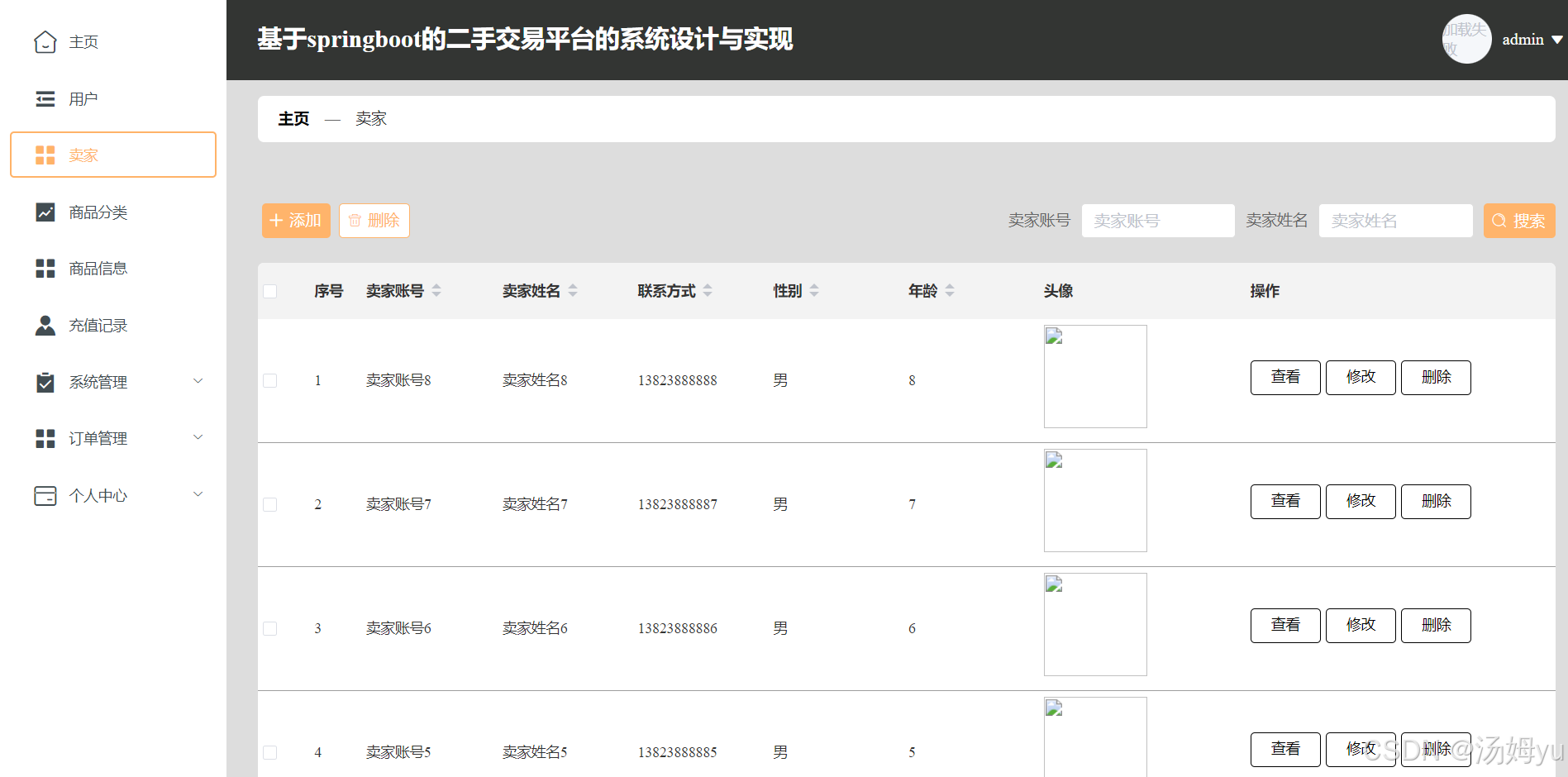Click 查看 for 卖家账号5

tap(1285, 750)
